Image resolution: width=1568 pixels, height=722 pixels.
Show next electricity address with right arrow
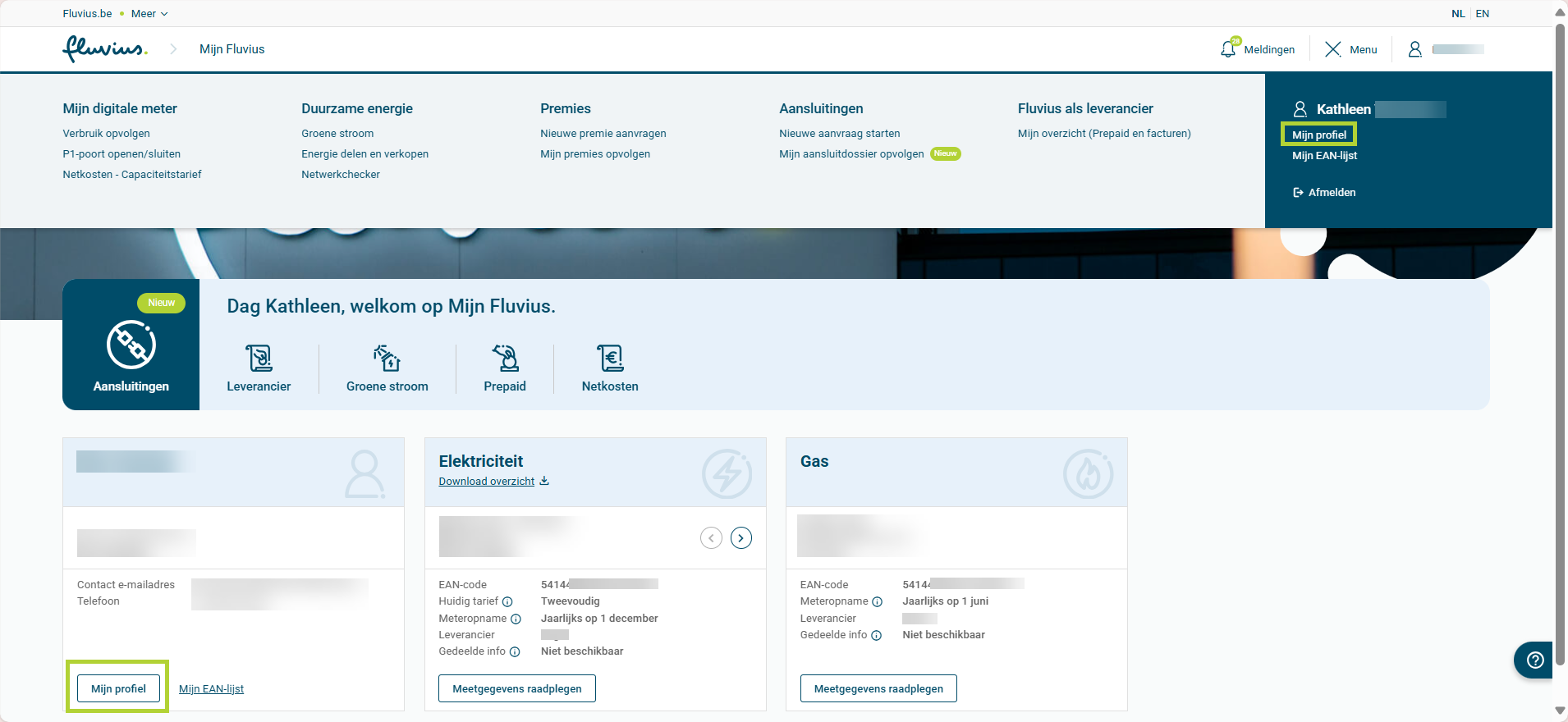point(740,538)
